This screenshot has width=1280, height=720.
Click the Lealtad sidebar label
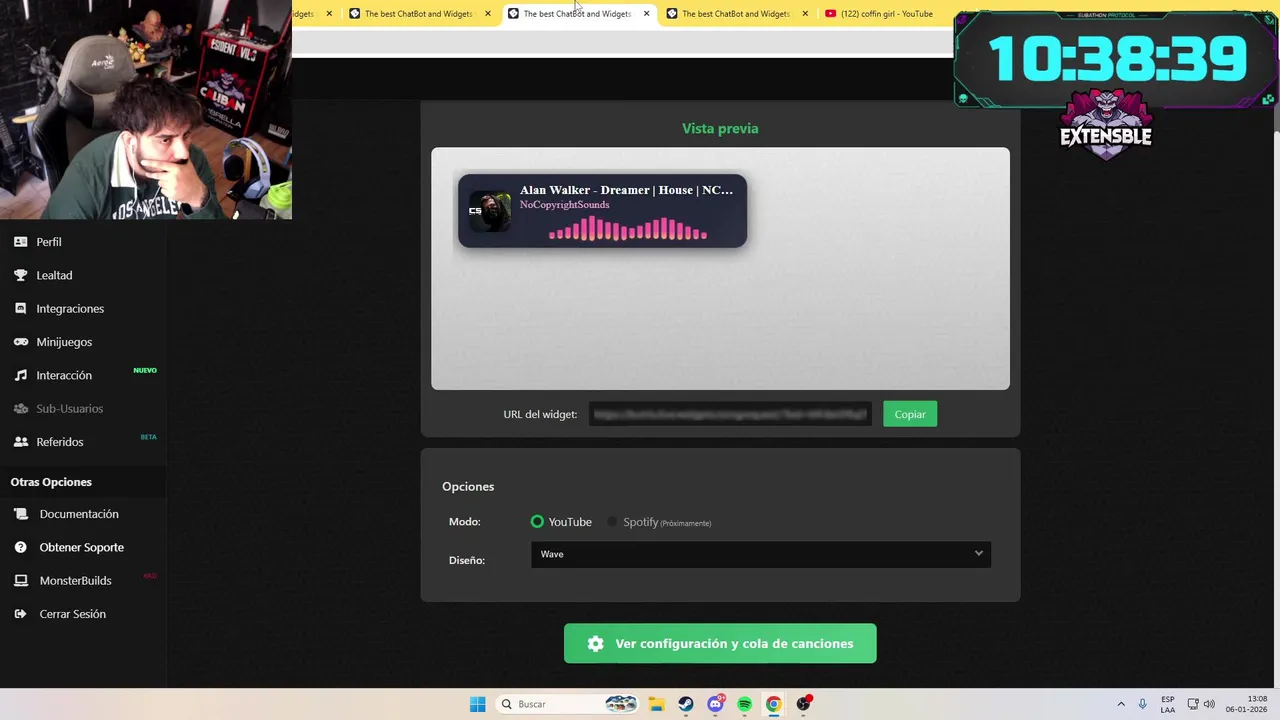click(x=54, y=275)
